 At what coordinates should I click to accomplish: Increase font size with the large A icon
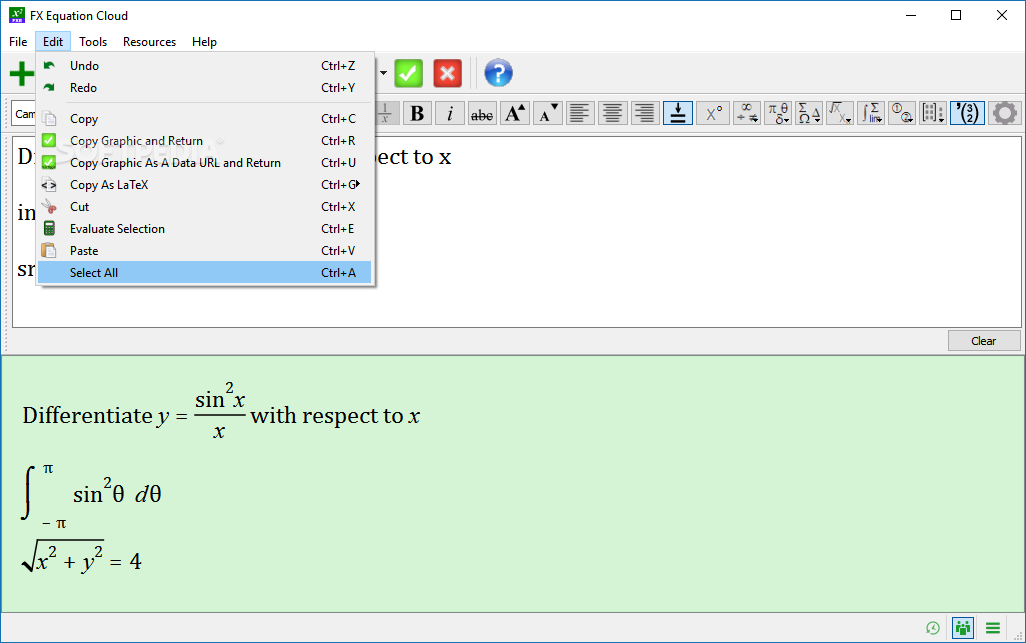pos(515,113)
